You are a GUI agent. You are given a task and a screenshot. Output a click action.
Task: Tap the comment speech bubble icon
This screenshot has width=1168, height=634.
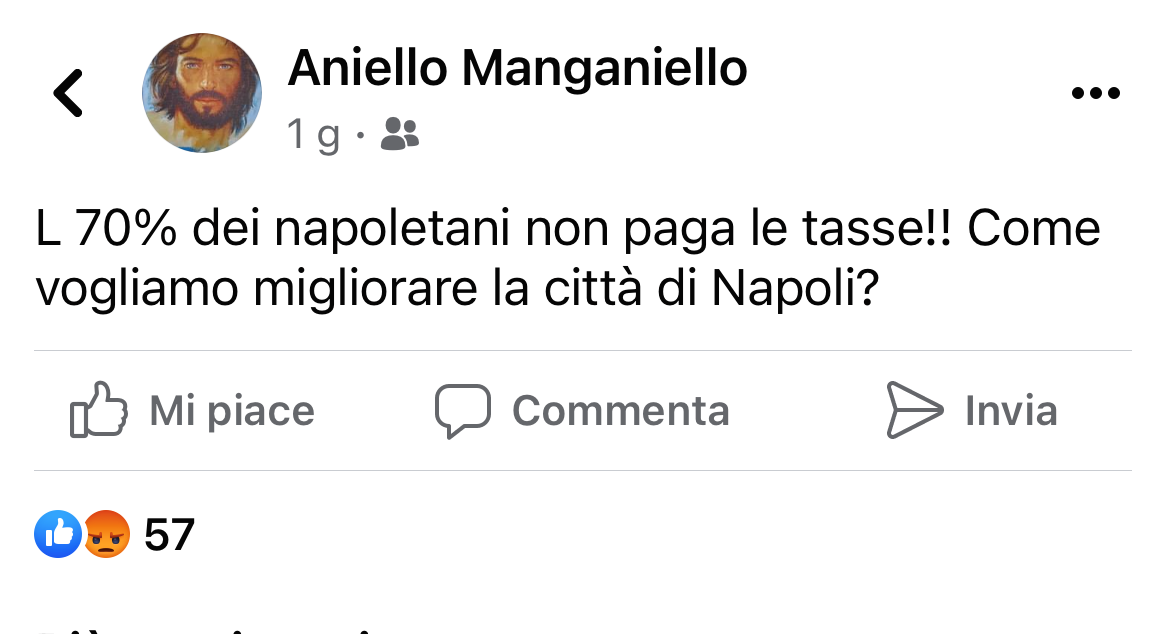[x=462, y=410]
